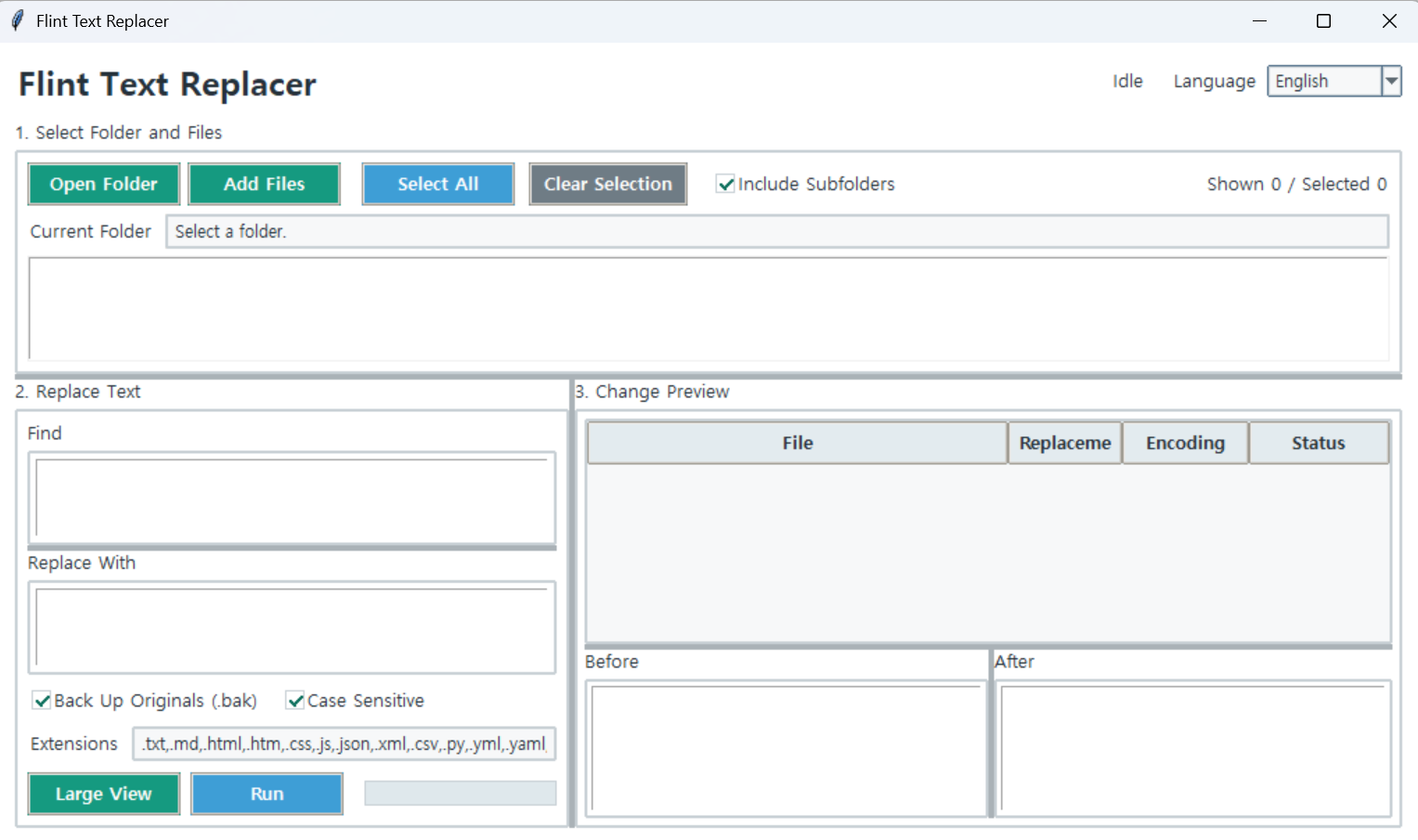Sort by the File column header

[798, 443]
